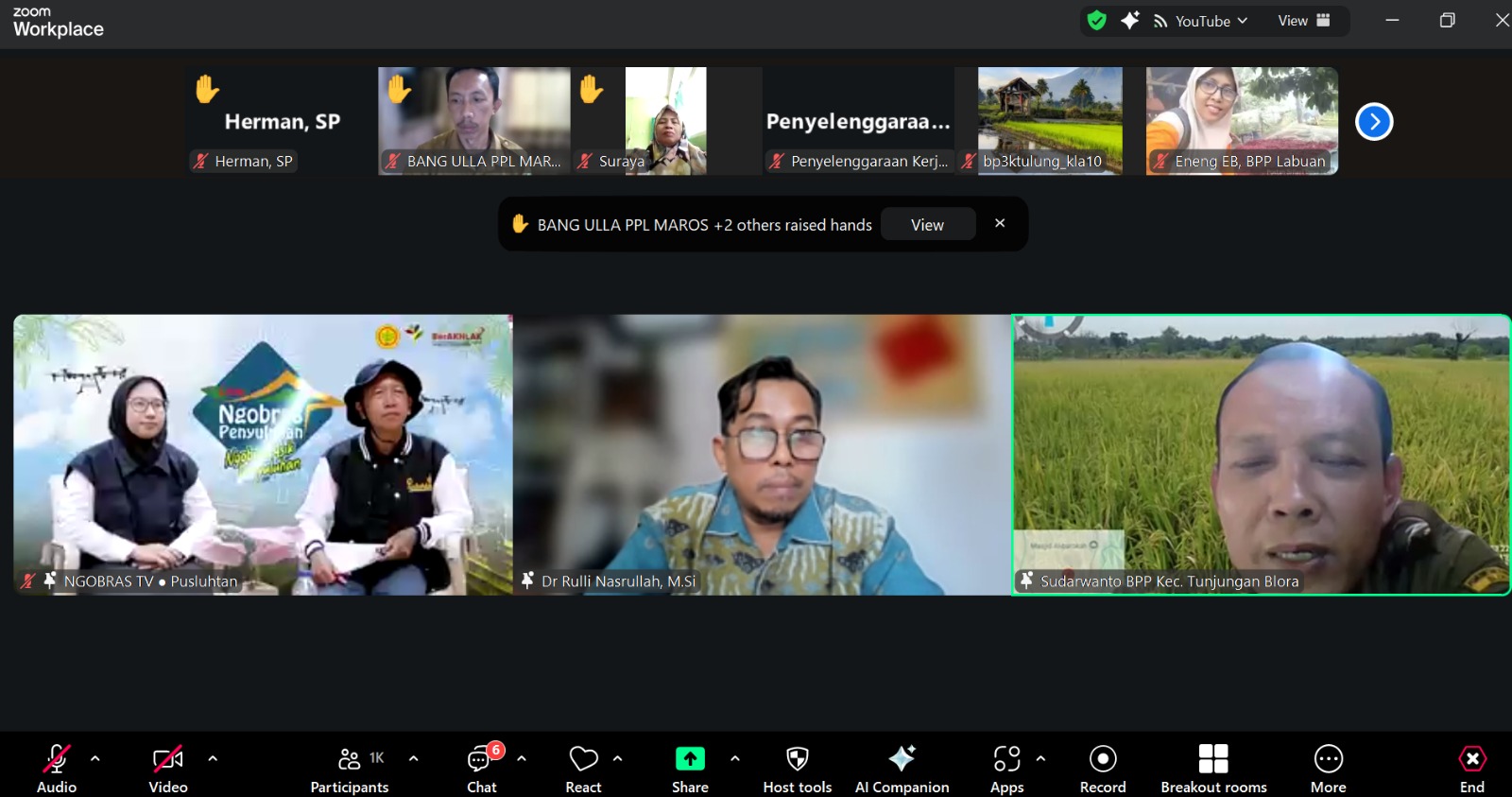Image resolution: width=1512 pixels, height=797 pixels.
Task: Unmute microphone with Audio button
Action: click(57, 768)
